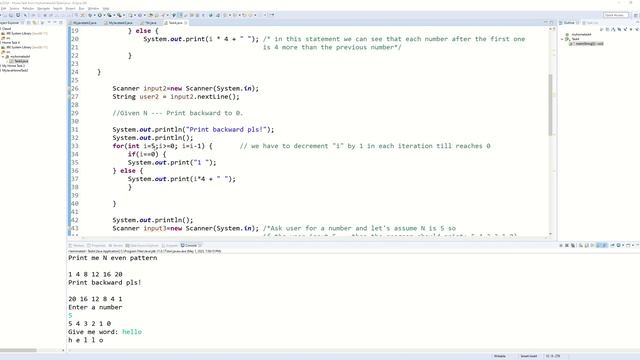Viewport: 640px width, 360px height.
Task: Open the Source menu
Action: [14, 8]
